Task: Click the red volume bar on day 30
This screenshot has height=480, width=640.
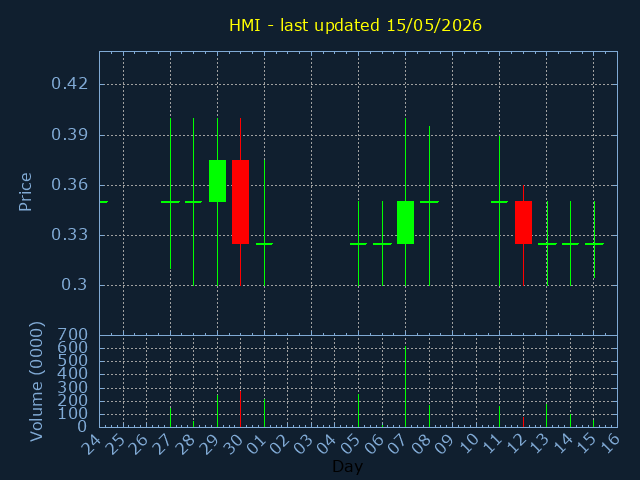Action: [x=240, y=409]
